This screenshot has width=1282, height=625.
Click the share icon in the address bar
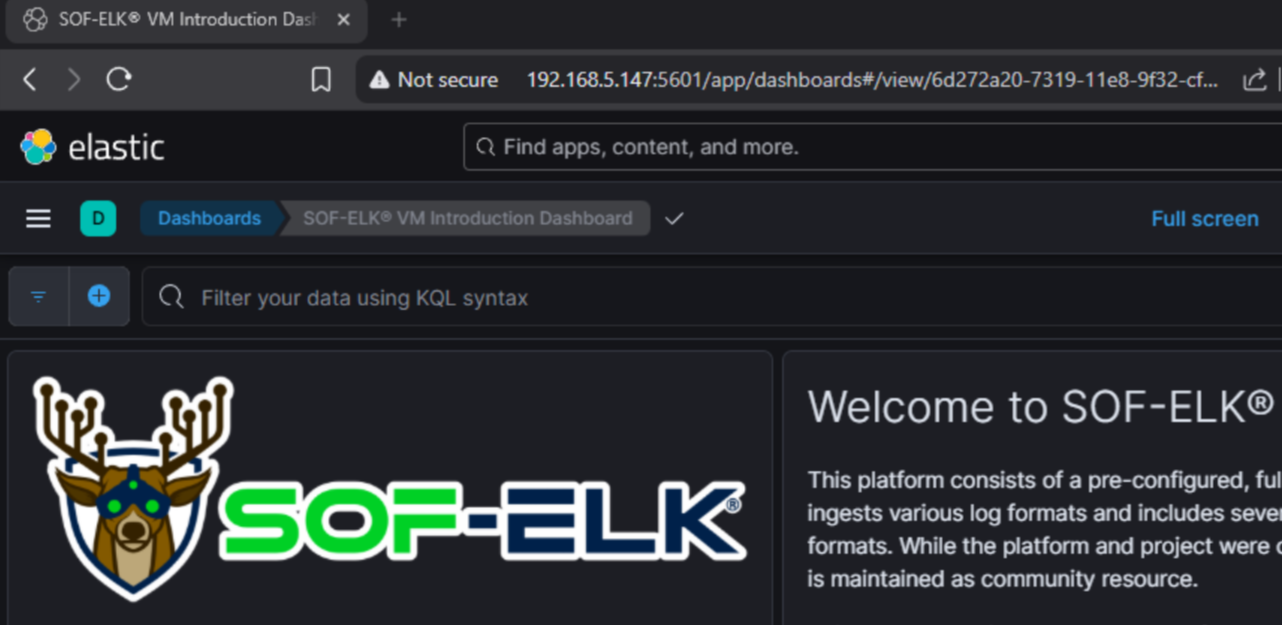pyautogui.click(x=1254, y=80)
